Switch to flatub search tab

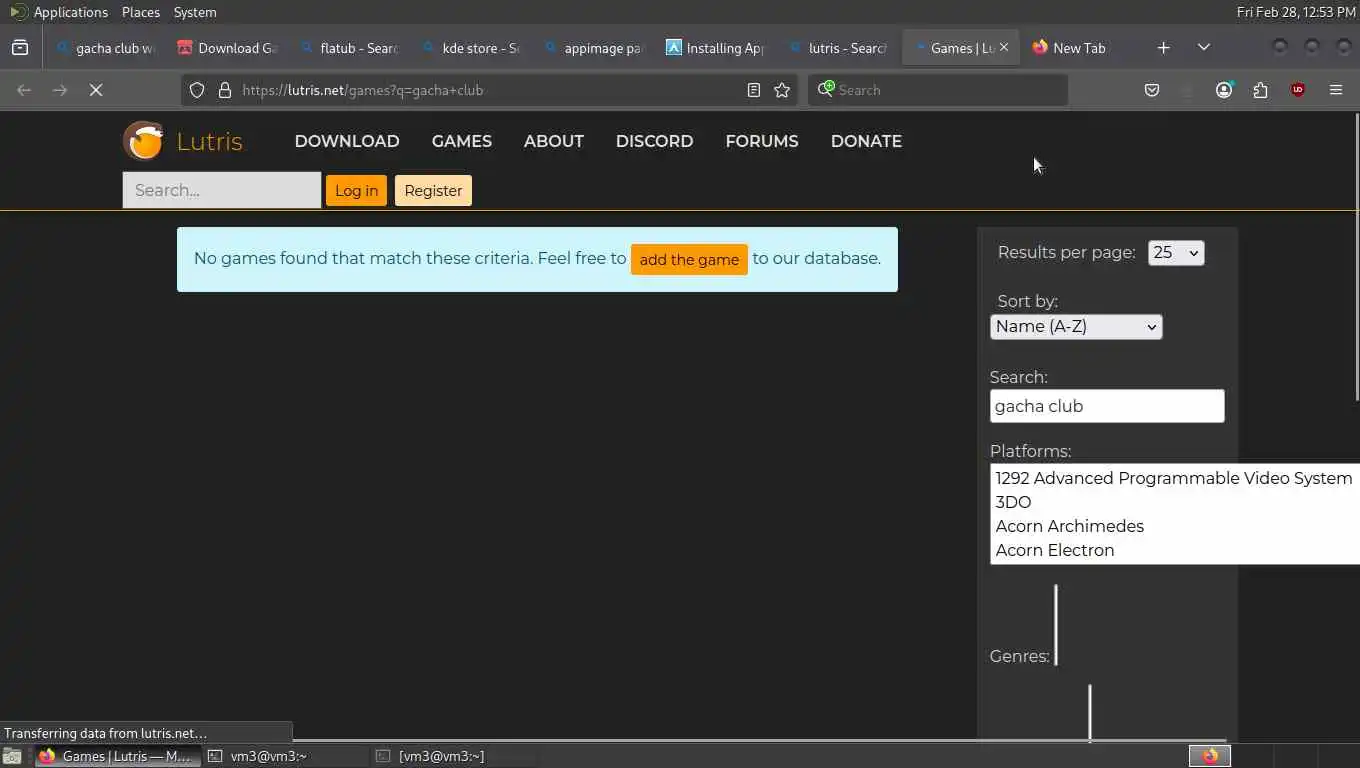pyautogui.click(x=350, y=48)
